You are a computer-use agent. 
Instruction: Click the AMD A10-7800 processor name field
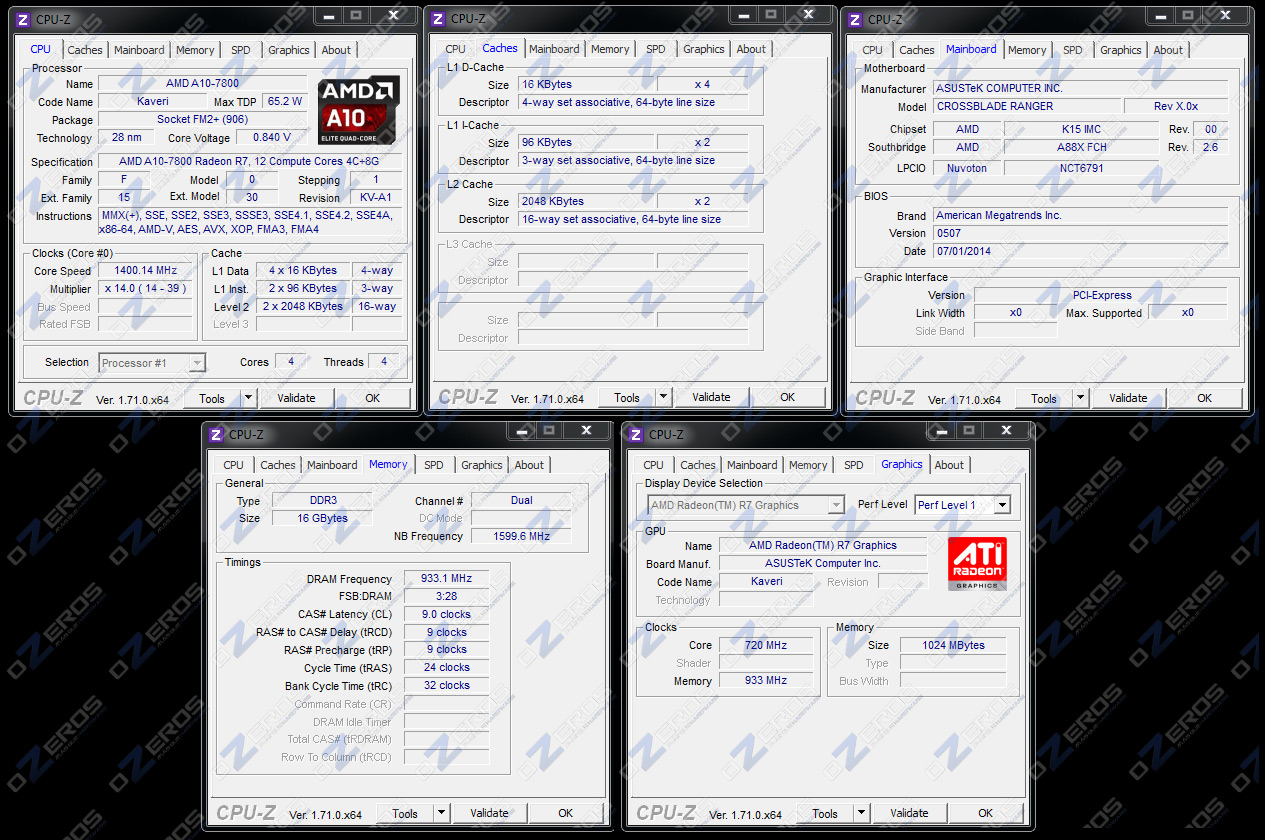pyautogui.click(x=203, y=84)
